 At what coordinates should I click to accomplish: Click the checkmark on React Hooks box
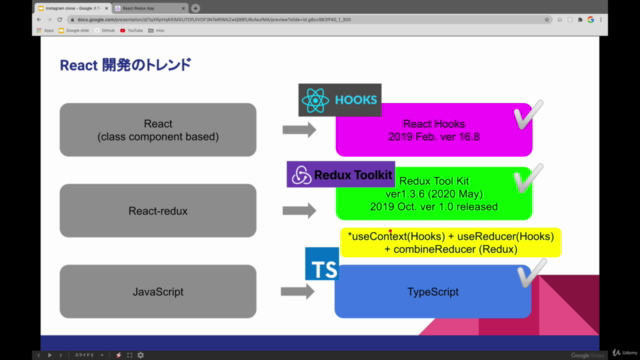click(528, 114)
